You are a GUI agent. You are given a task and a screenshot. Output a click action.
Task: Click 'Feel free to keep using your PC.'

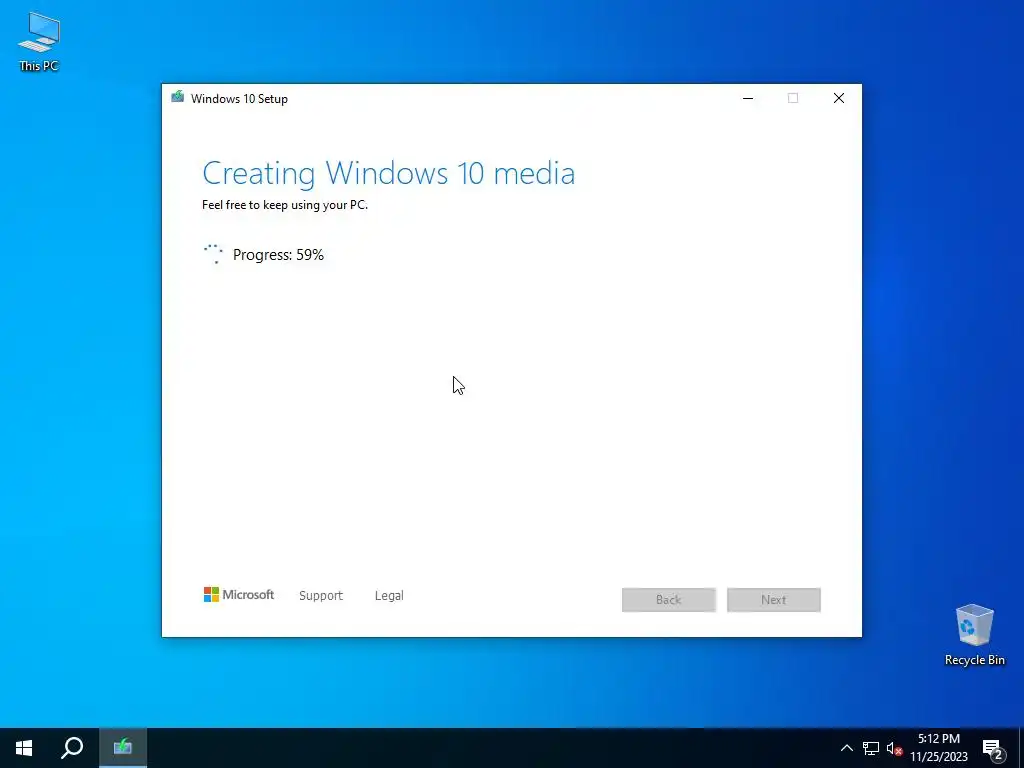[x=285, y=204]
